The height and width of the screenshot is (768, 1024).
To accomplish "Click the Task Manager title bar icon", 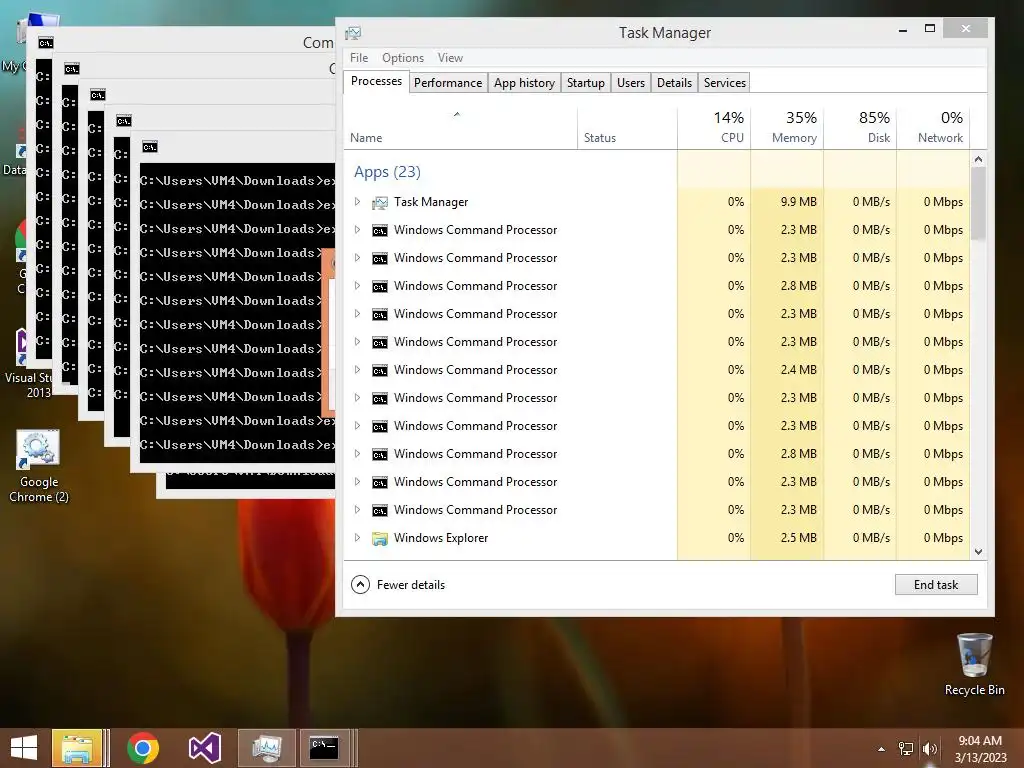I will pyautogui.click(x=353, y=33).
